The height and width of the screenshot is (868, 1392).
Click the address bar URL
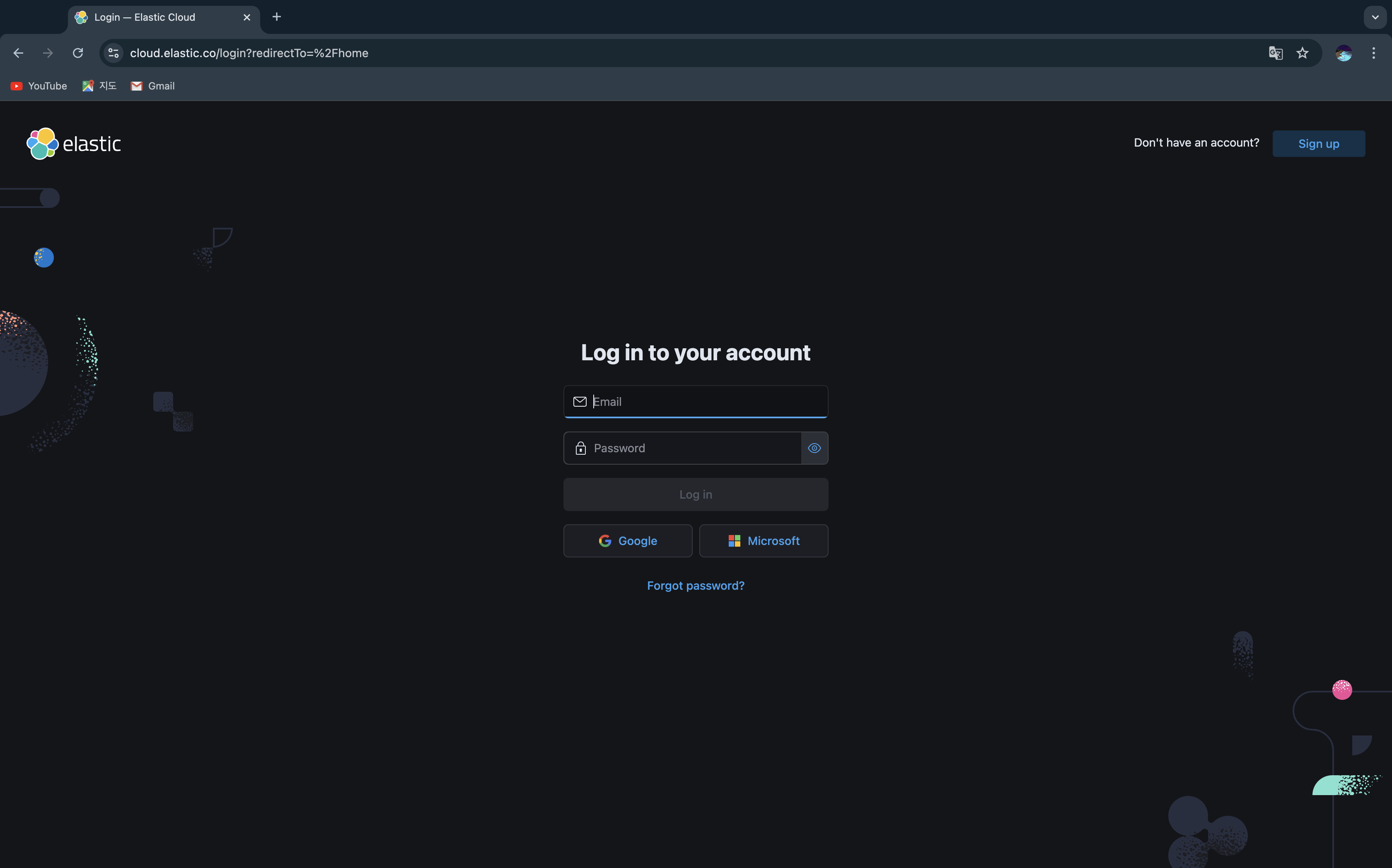[249, 53]
